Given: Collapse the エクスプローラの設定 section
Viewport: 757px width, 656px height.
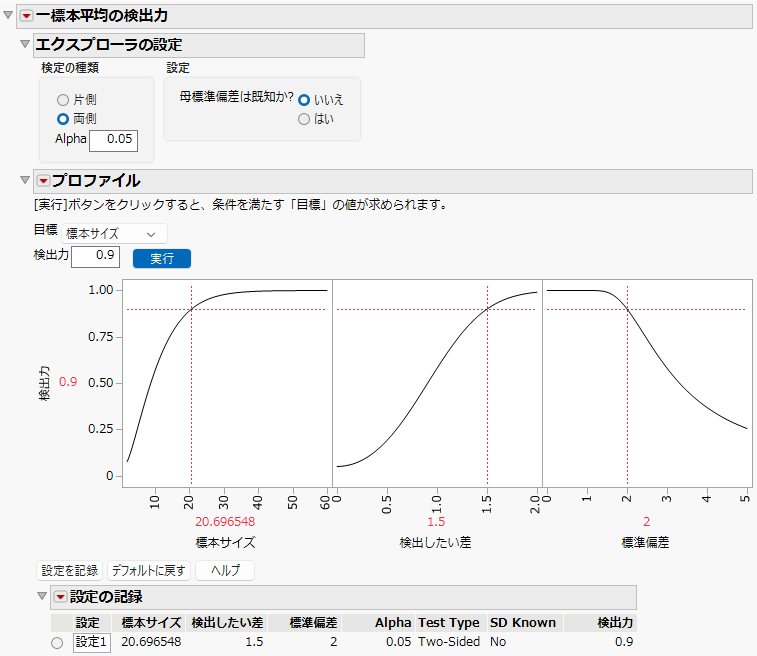Looking at the screenshot, I should tap(25, 44).
